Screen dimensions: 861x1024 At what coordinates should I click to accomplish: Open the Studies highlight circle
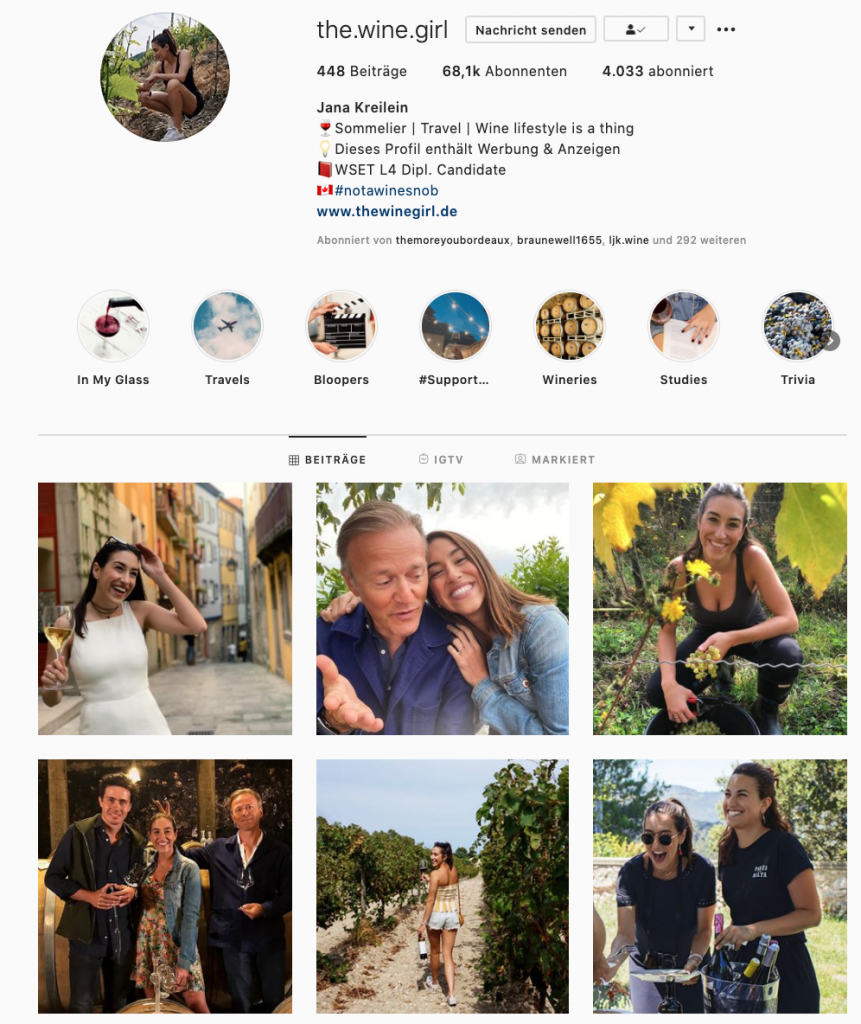683,326
